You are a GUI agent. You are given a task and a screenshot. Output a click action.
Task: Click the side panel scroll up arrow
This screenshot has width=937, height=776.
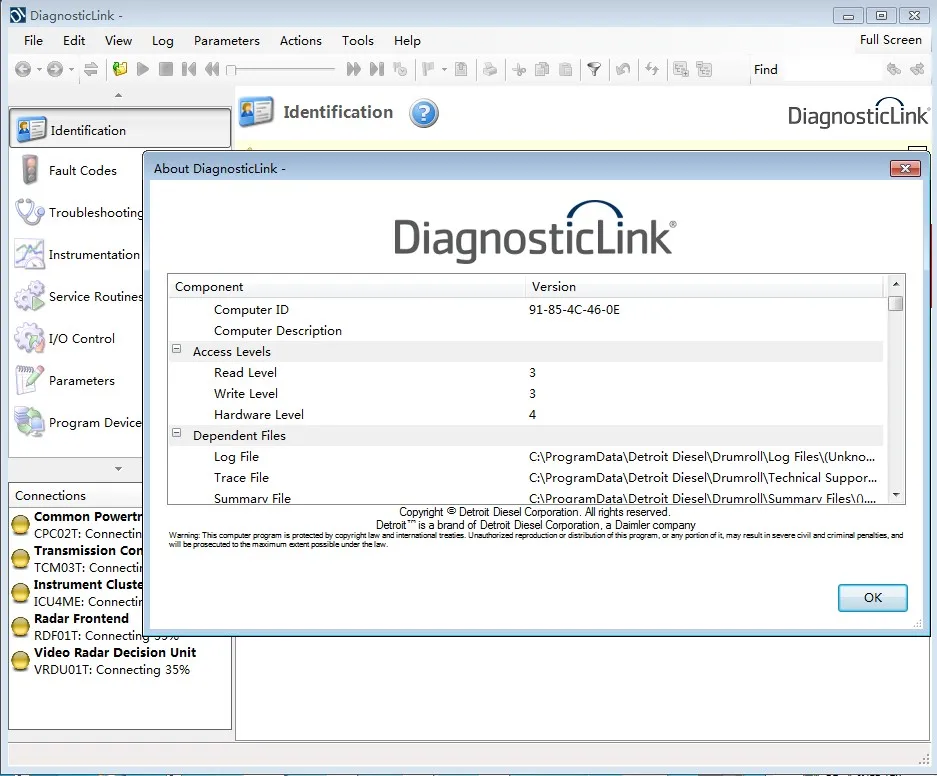click(x=118, y=95)
